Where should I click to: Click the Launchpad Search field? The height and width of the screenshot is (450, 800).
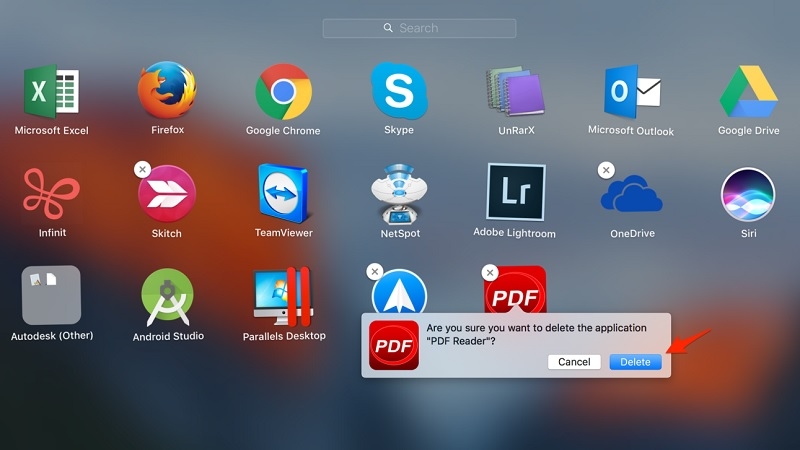tap(419, 28)
